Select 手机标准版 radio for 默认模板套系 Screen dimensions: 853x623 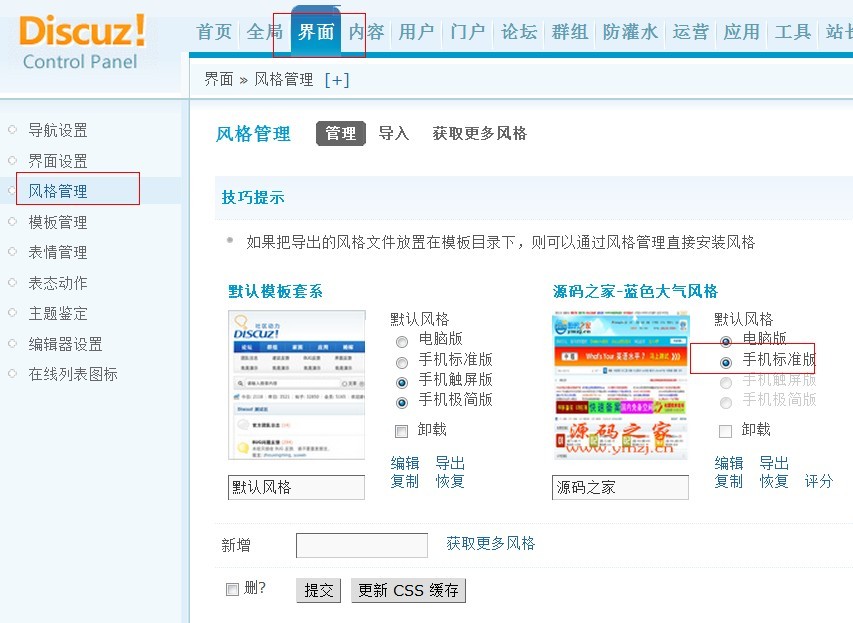pos(402,362)
